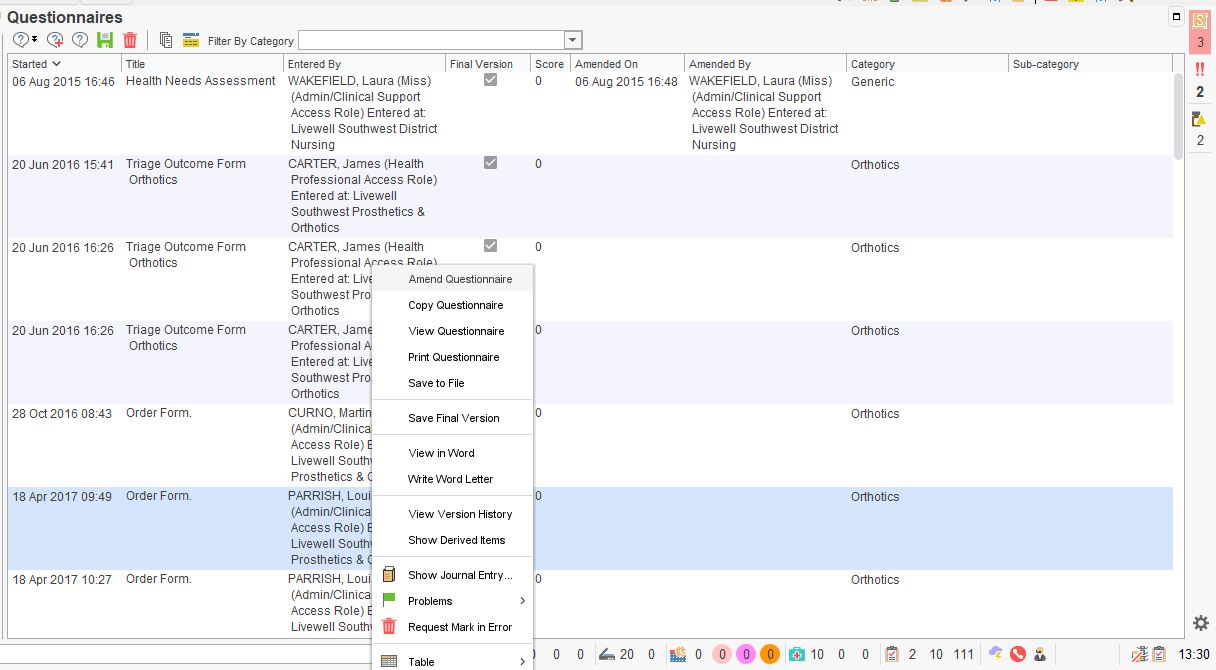This screenshot has height=670, width=1216.
Task: Choose Copy Questionnaire from context menu
Action: click(452, 305)
